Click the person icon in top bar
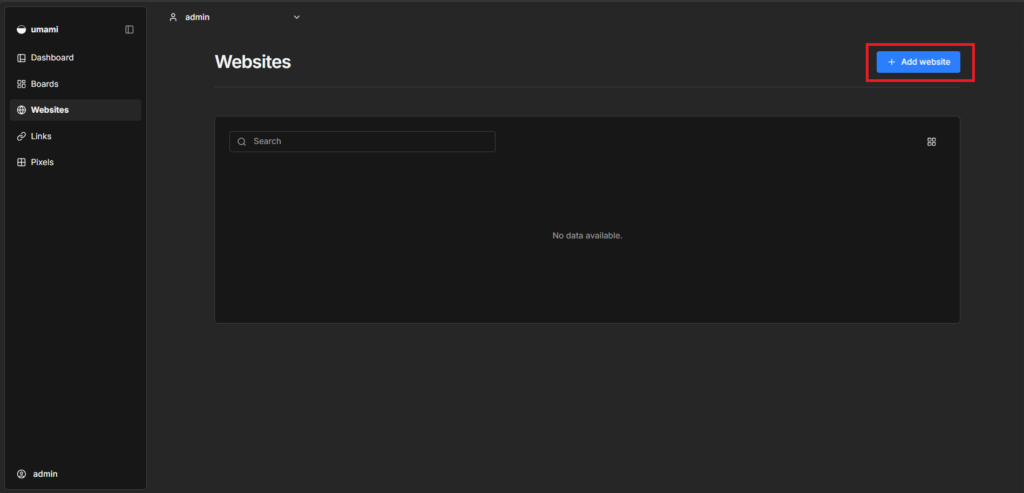 click(173, 17)
